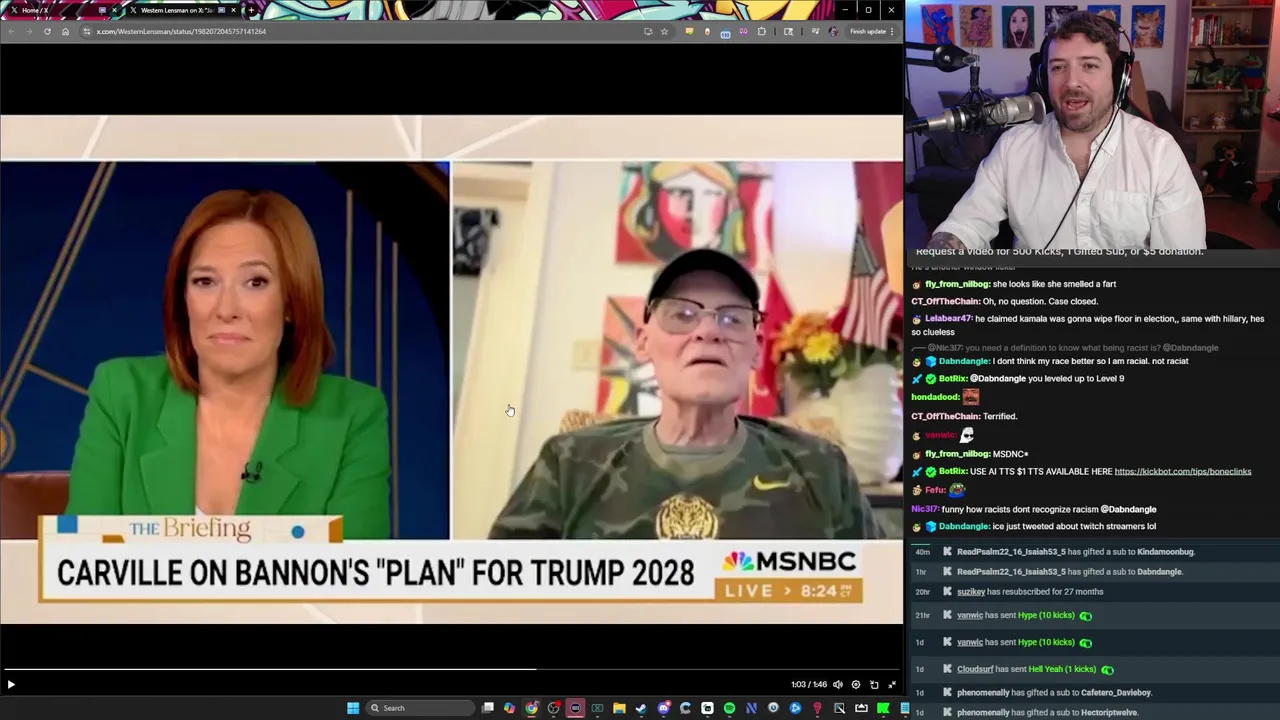Open video settings gear in player
The width and height of the screenshot is (1280, 720).
856,685
